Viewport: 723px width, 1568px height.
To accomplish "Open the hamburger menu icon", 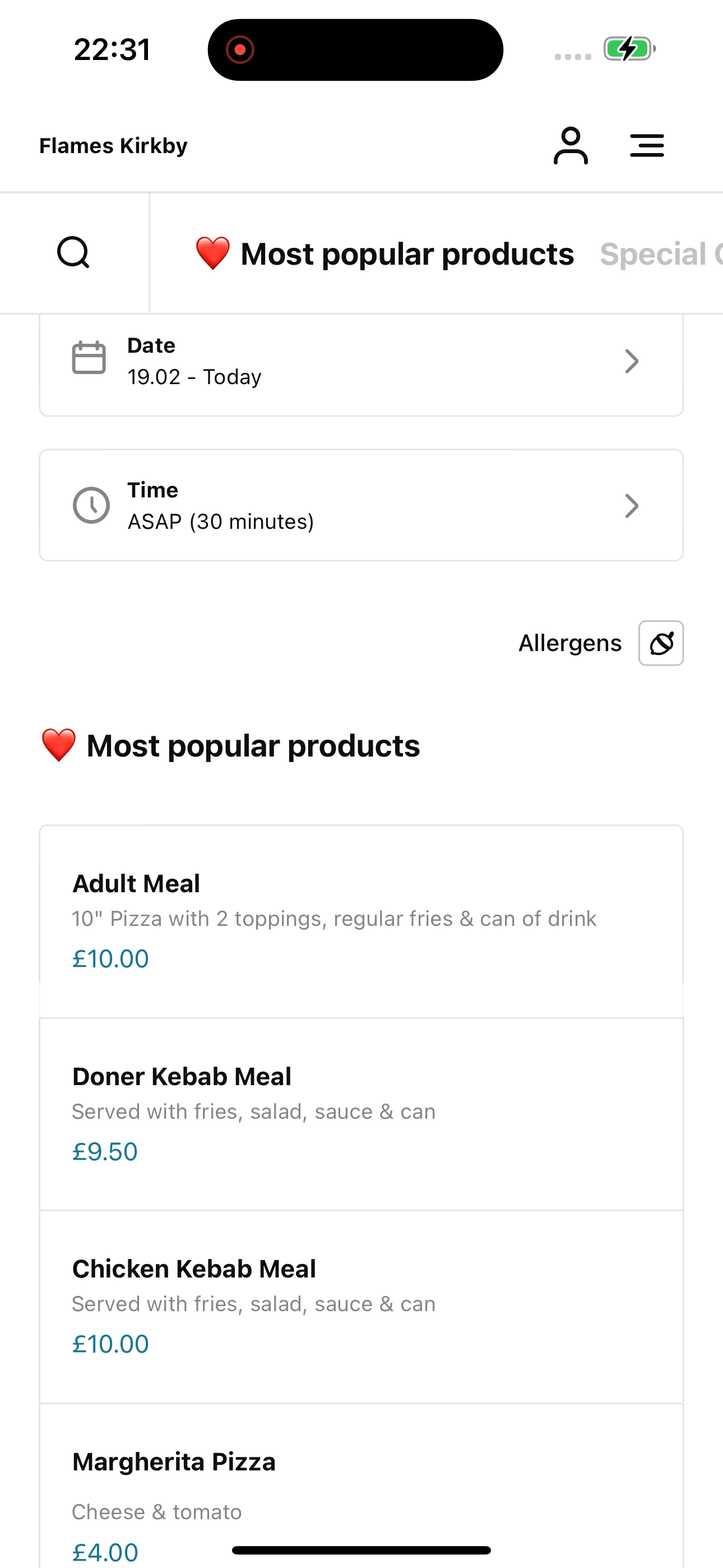I will click(x=646, y=145).
